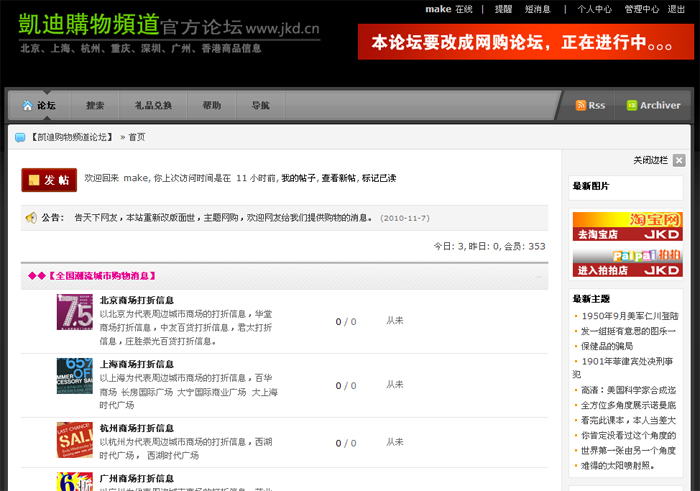Screen dimensions: 700x491
Task: Open the 礼品兑换 navigation tab
Action: 153,105
